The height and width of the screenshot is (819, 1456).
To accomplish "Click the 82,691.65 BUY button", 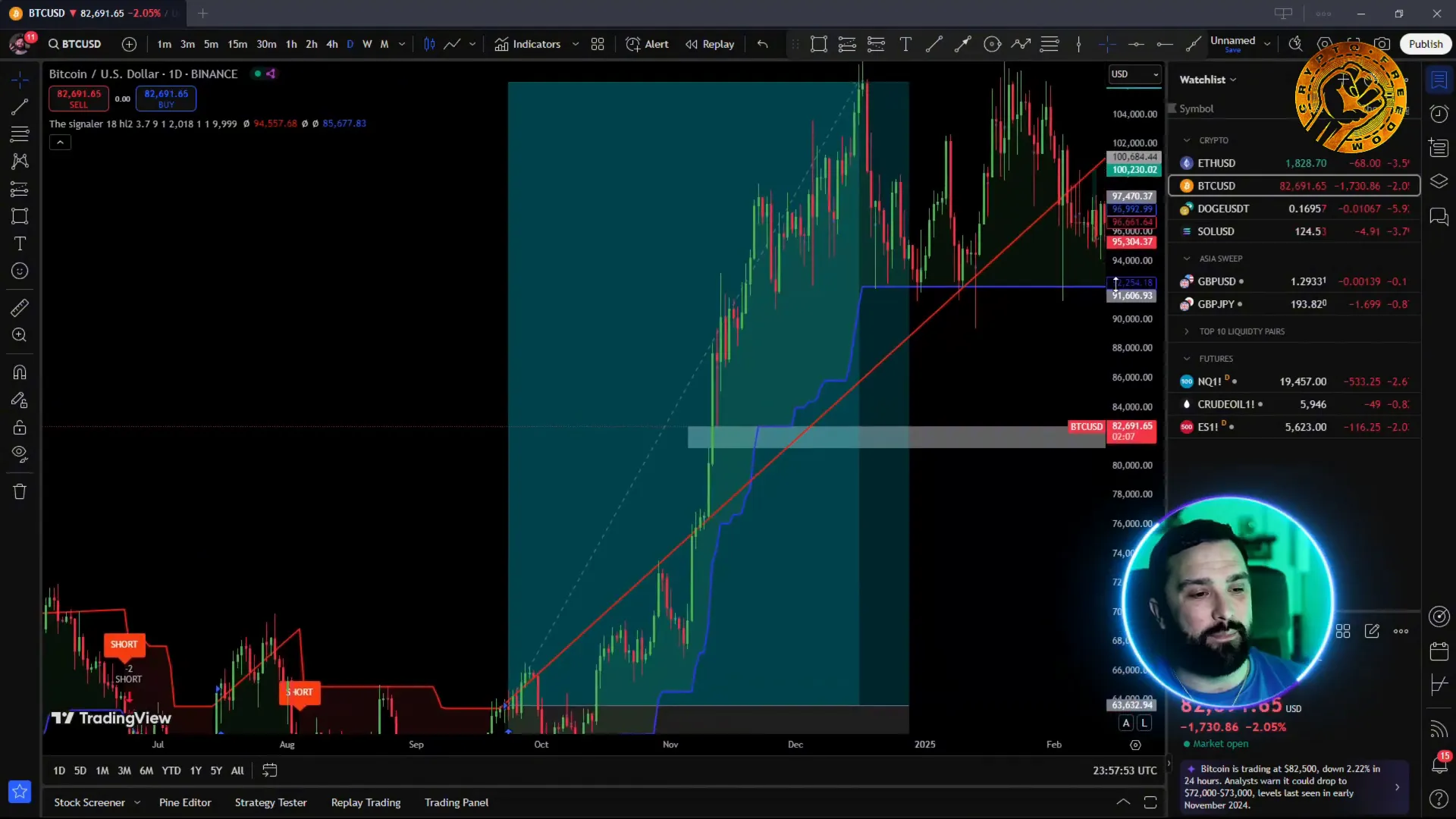I will [x=166, y=99].
